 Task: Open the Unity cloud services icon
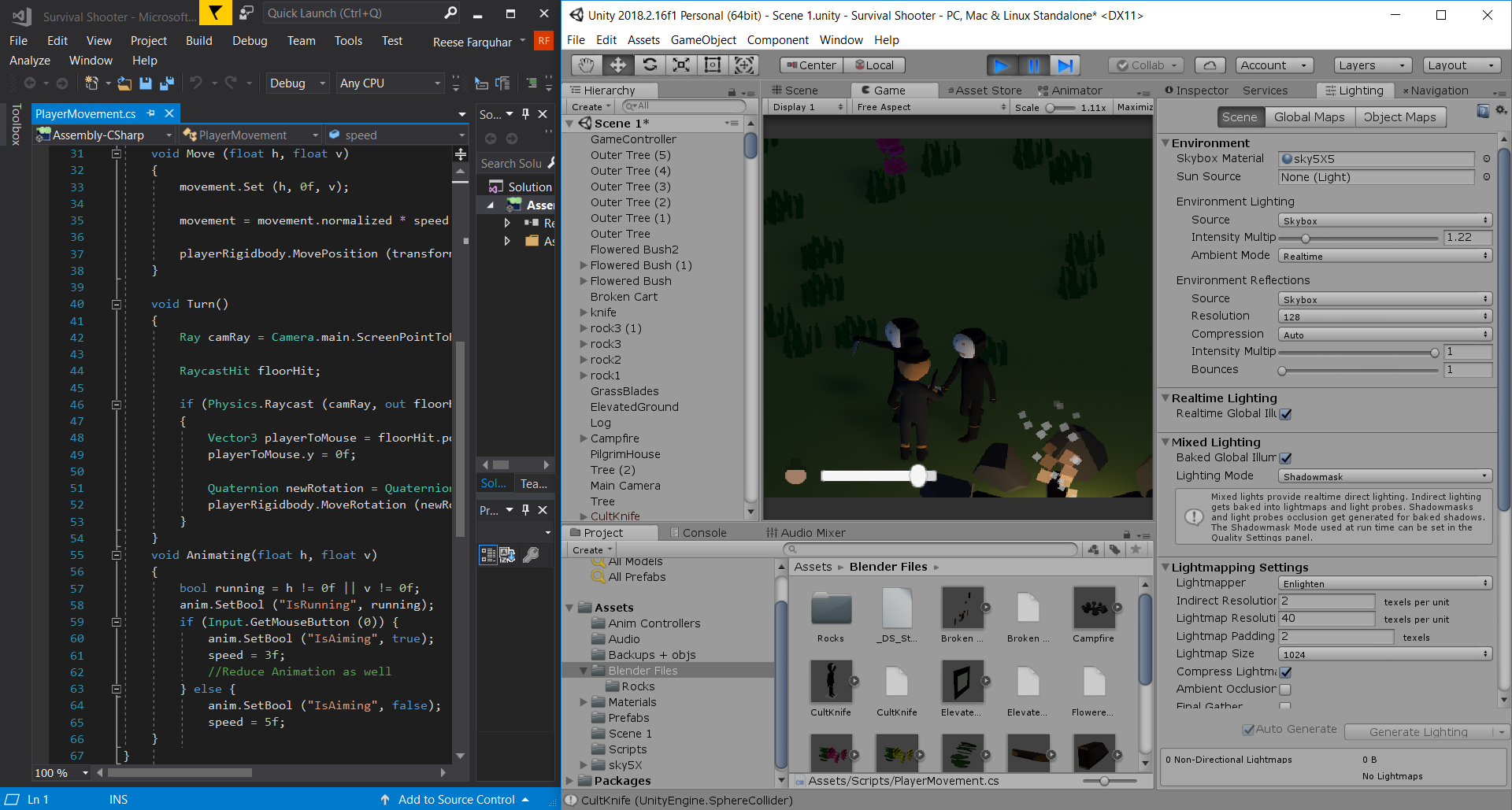(x=1210, y=65)
